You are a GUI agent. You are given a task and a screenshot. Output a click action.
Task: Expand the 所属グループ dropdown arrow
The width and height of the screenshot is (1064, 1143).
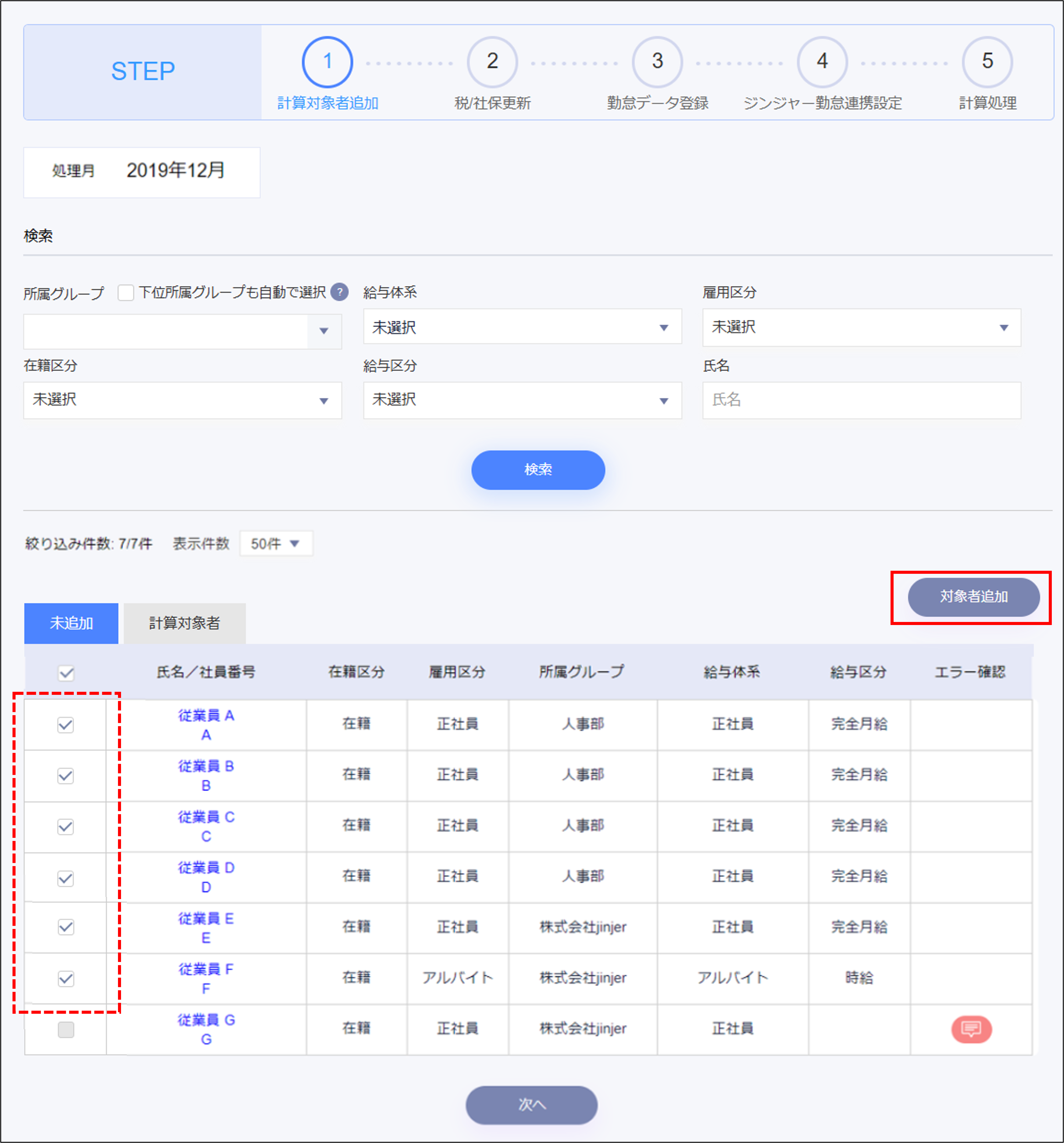tap(324, 331)
